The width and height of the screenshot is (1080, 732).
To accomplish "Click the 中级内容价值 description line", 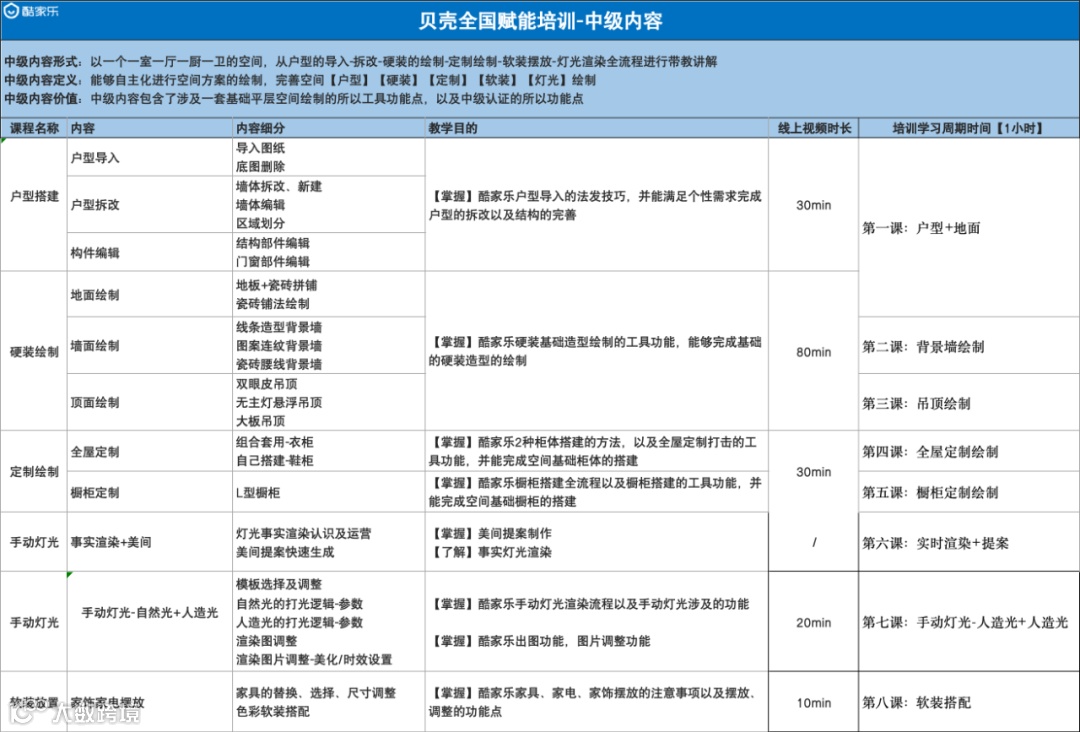I will coord(293,98).
